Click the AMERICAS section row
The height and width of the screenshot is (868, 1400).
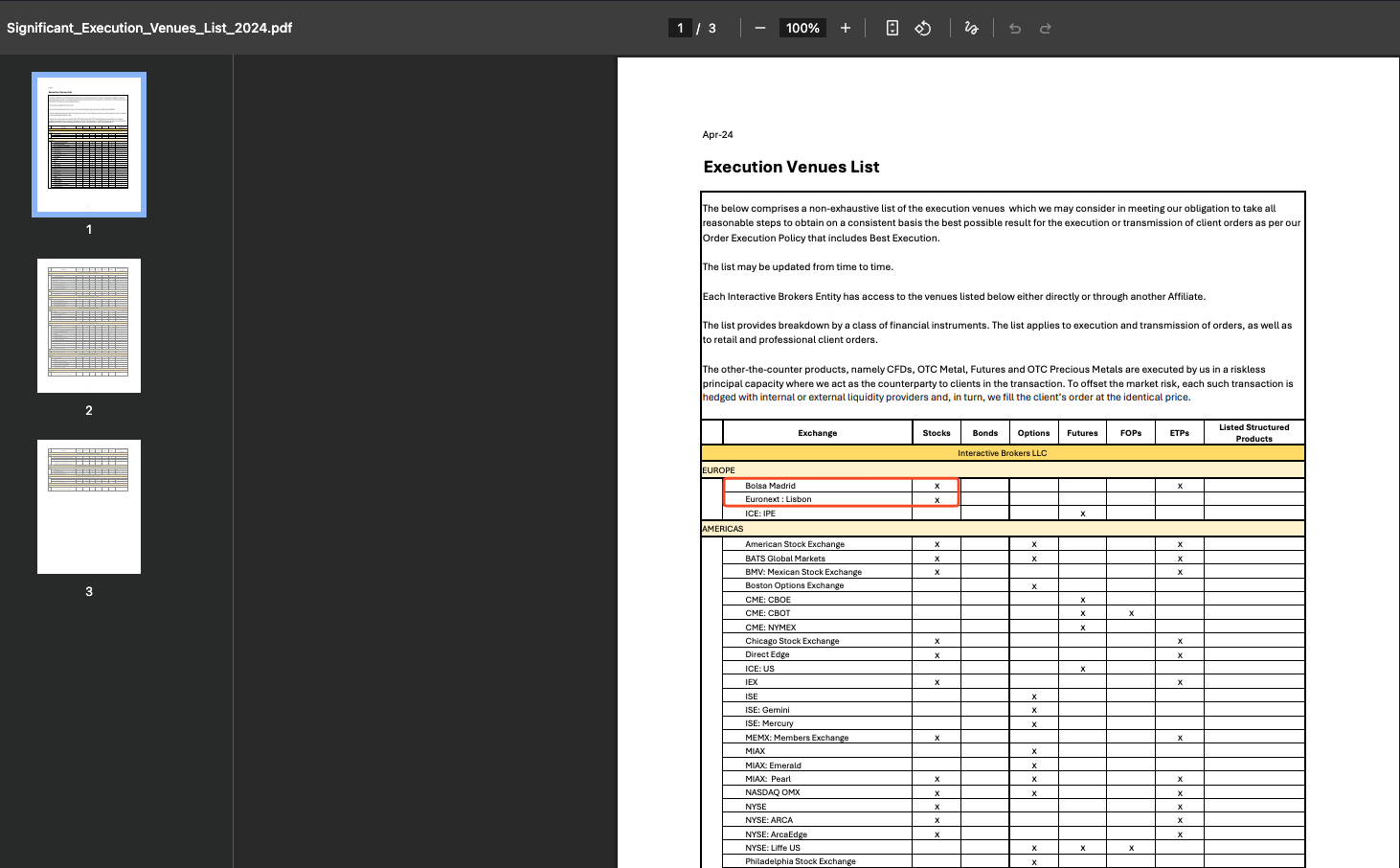pos(723,529)
